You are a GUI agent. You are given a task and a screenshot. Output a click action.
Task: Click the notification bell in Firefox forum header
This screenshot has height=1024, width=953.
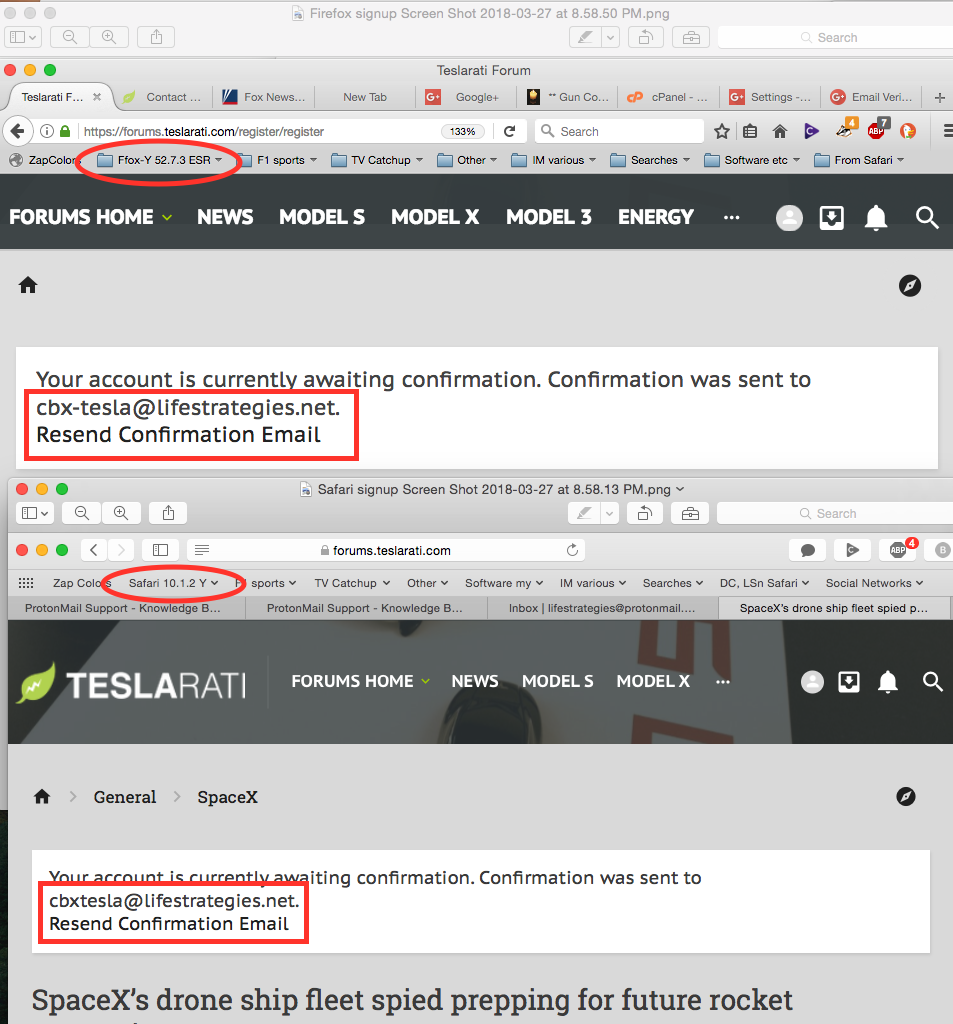pos(876,217)
